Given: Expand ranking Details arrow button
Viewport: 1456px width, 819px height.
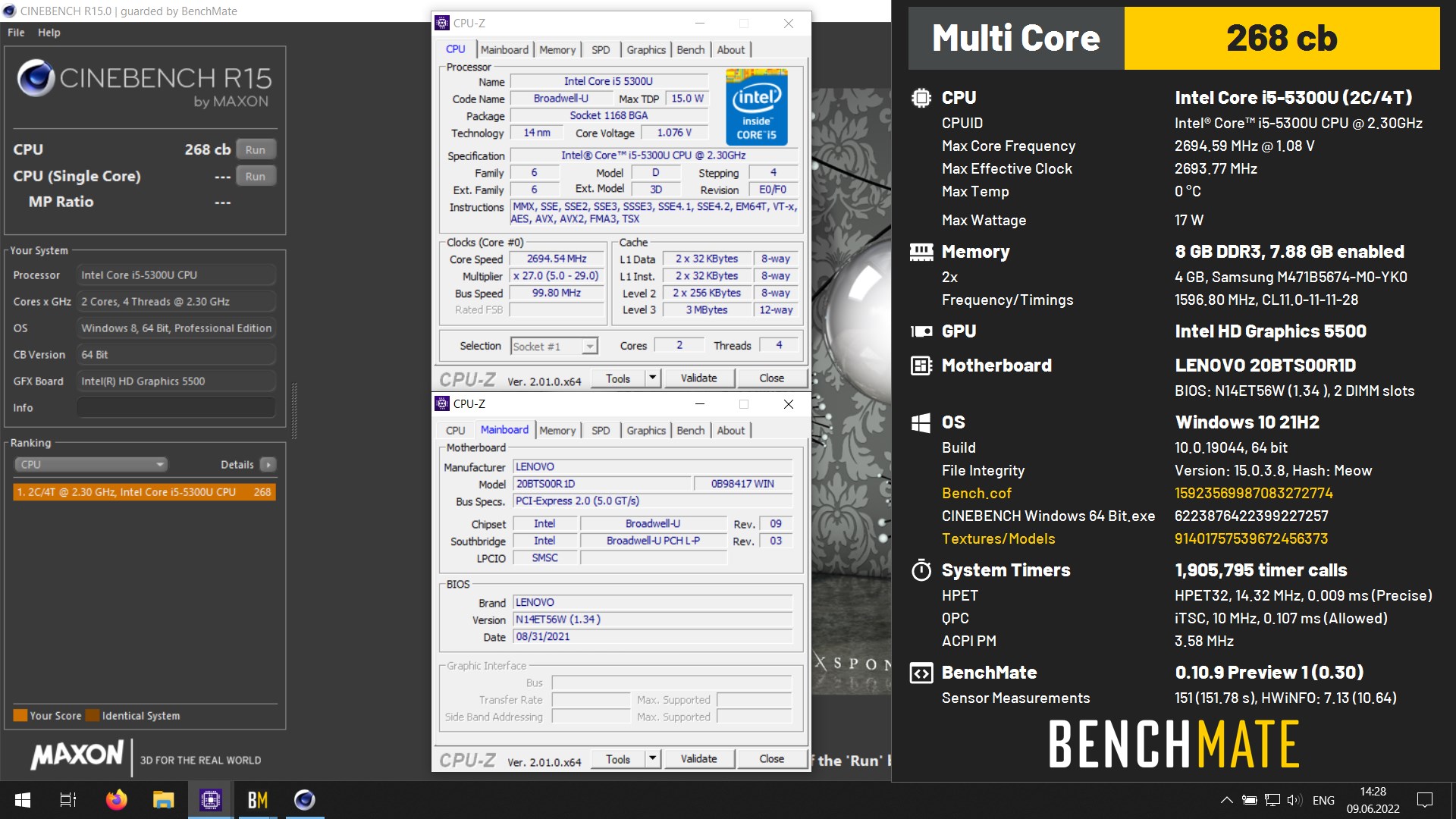Looking at the screenshot, I should (268, 464).
